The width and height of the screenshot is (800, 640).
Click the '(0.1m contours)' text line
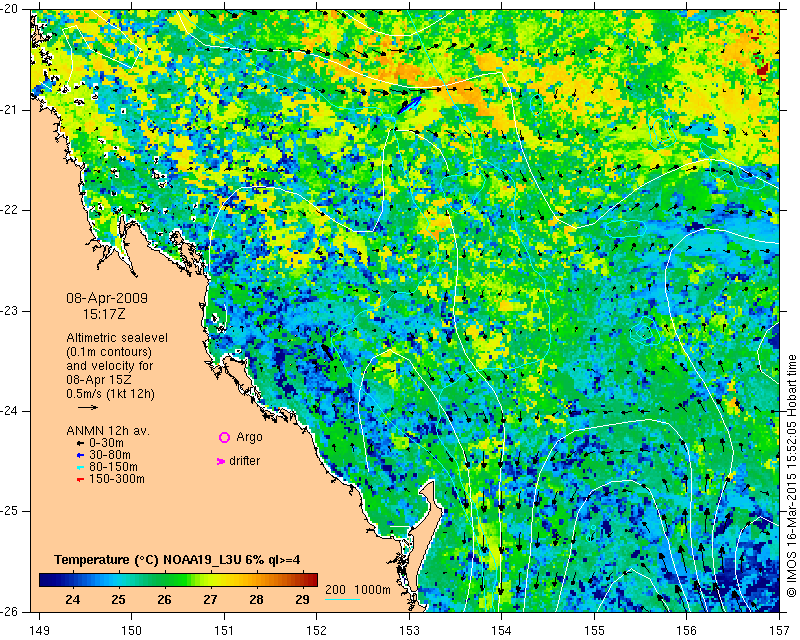pos(109,352)
